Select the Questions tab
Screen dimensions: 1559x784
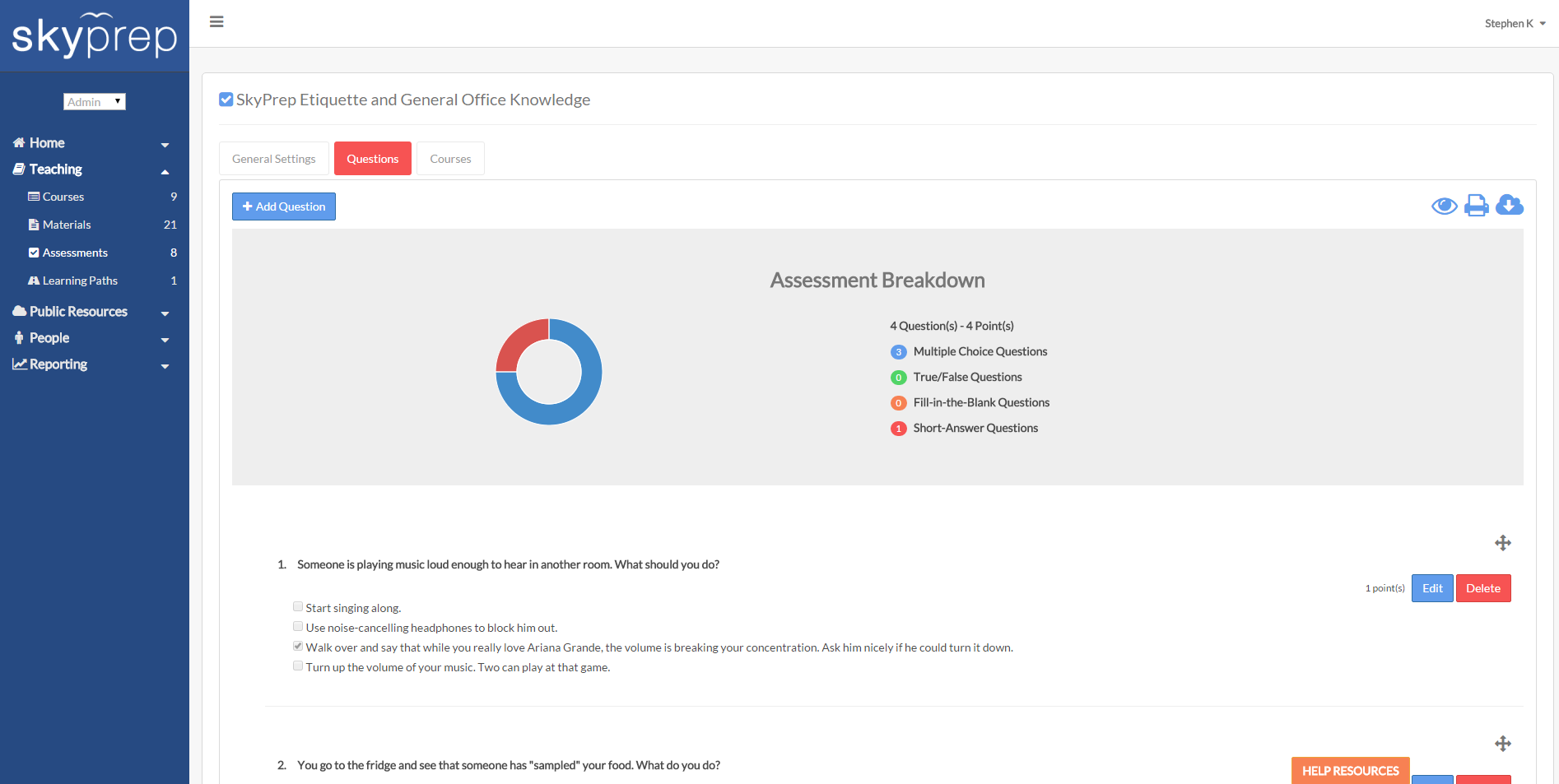[x=373, y=159]
